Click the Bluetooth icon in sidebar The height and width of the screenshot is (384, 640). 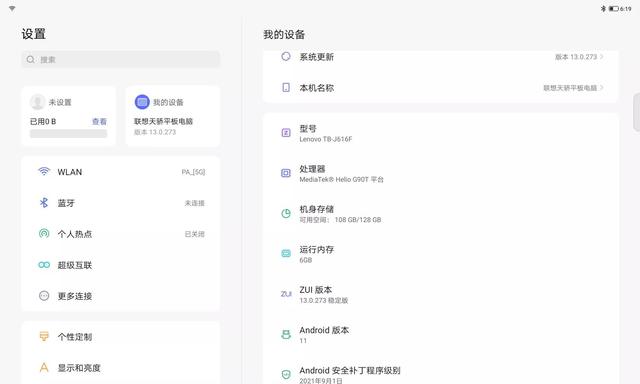[44, 202]
